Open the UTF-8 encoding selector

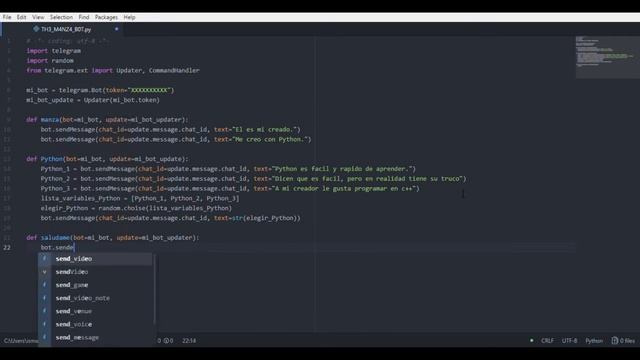coord(569,340)
